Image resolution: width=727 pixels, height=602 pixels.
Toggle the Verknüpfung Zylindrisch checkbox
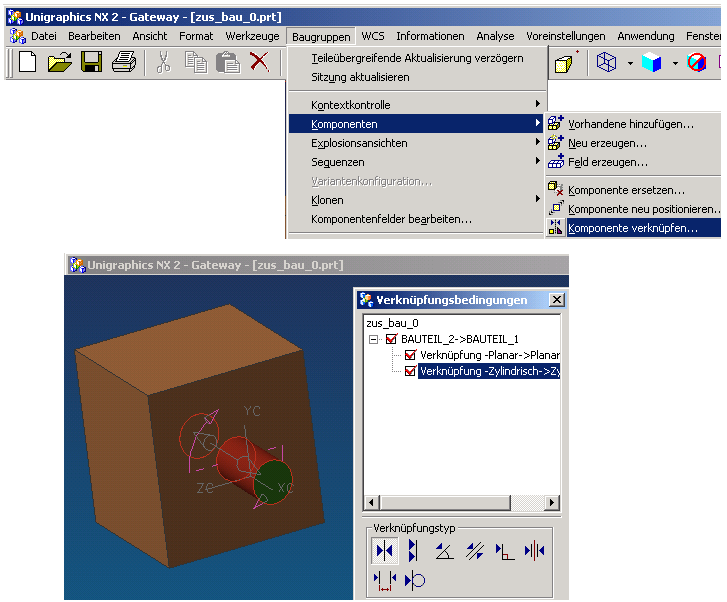point(410,371)
